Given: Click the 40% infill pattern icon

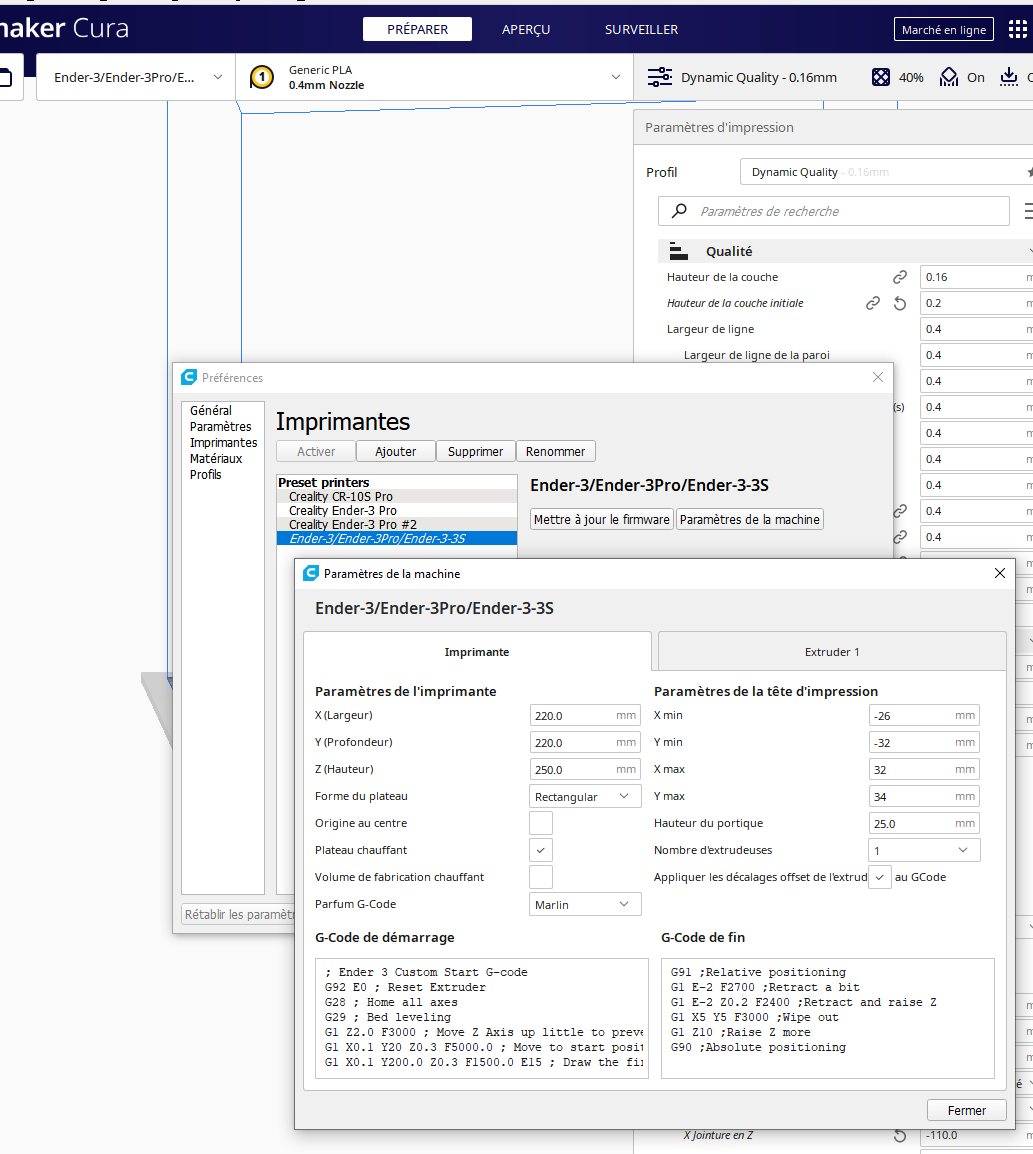Looking at the screenshot, I should click(x=881, y=77).
